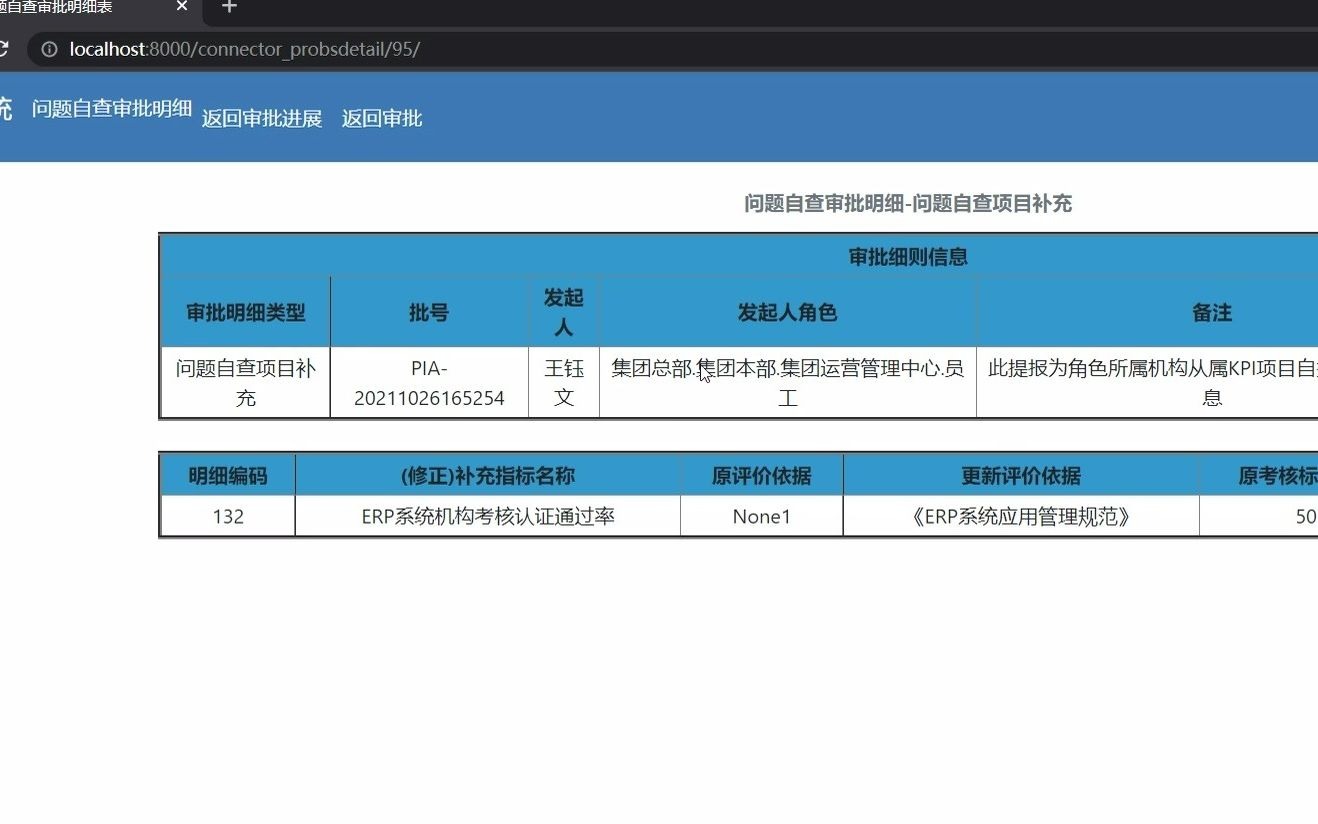Image resolution: width=1318 pixels, height=824 pixels.
Task: Open a new browser tab
Action: [229, 7]
